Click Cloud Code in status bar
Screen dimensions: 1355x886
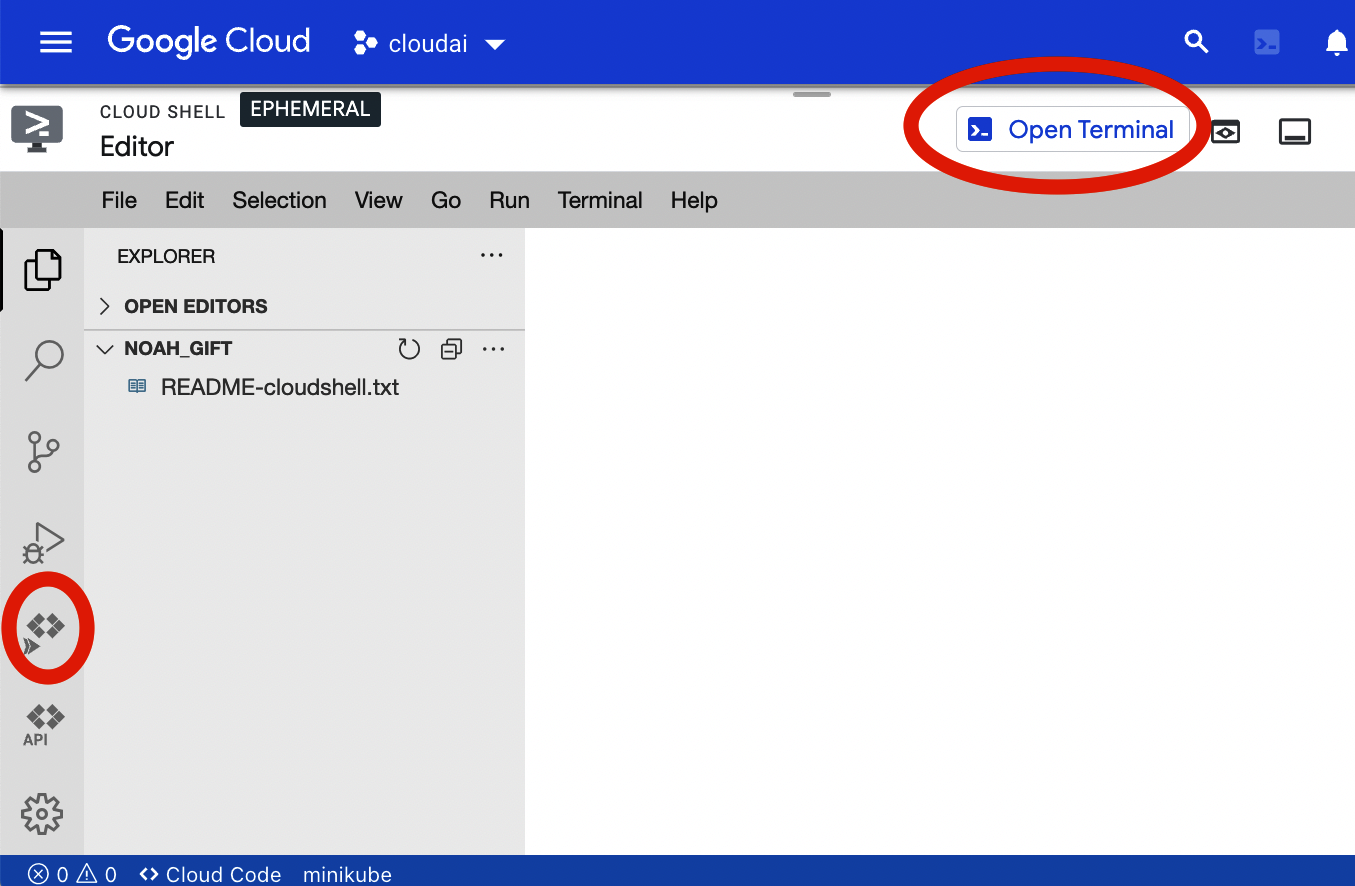[211, 874]
